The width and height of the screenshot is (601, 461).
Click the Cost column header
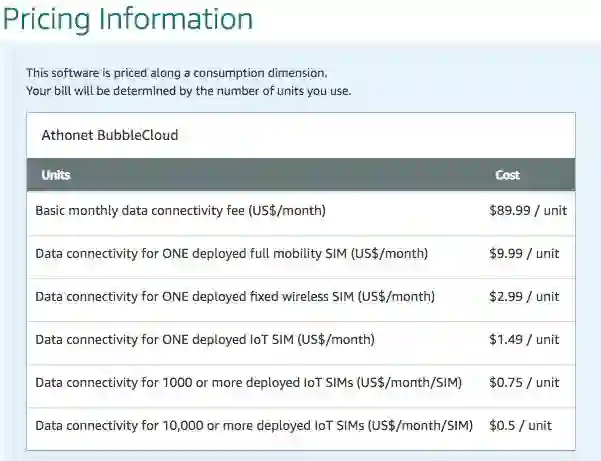507,175
